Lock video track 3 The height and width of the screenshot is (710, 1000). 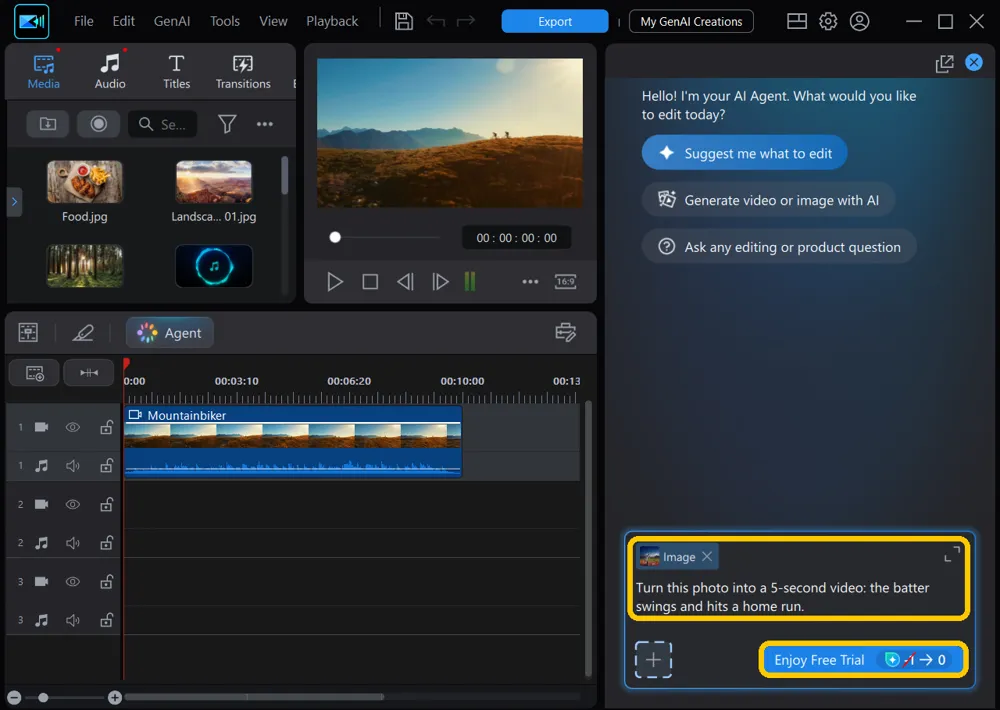pos(107,581)
